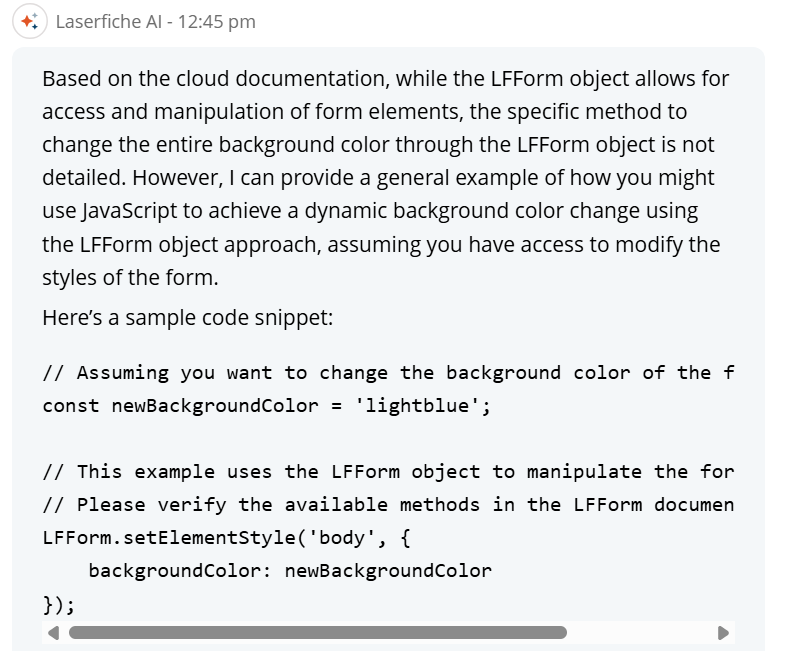Click the left arrow of code scrollbar
Image resolution: width=787 pixels, height=651 pixels.
tap(53, 633)
